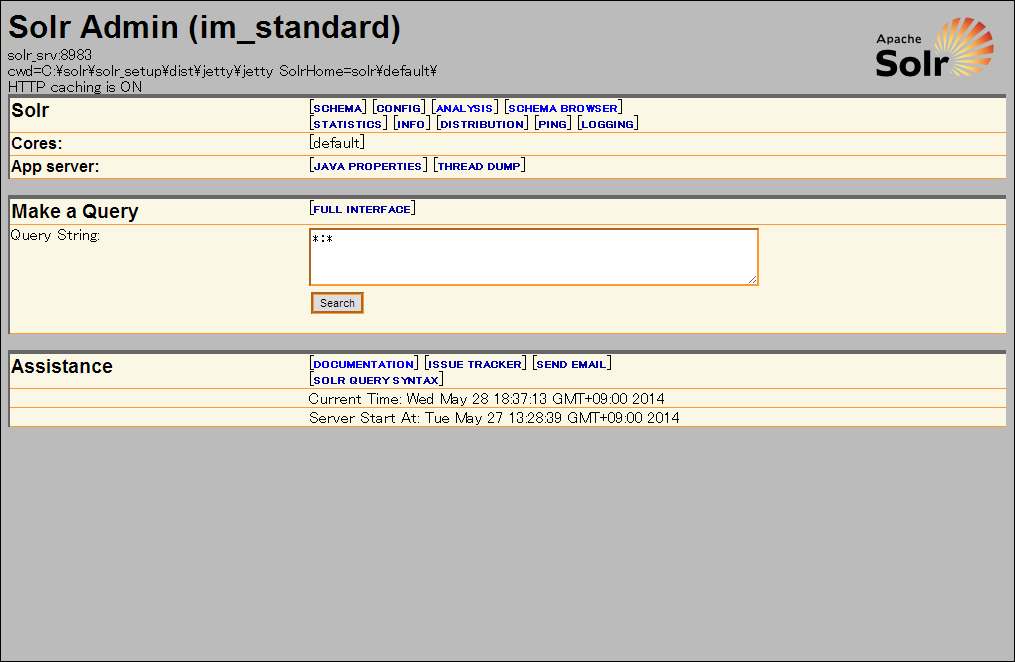Open the DISTRIBUTION link
The image size is (1015, 662).
(x=482, y=124)
